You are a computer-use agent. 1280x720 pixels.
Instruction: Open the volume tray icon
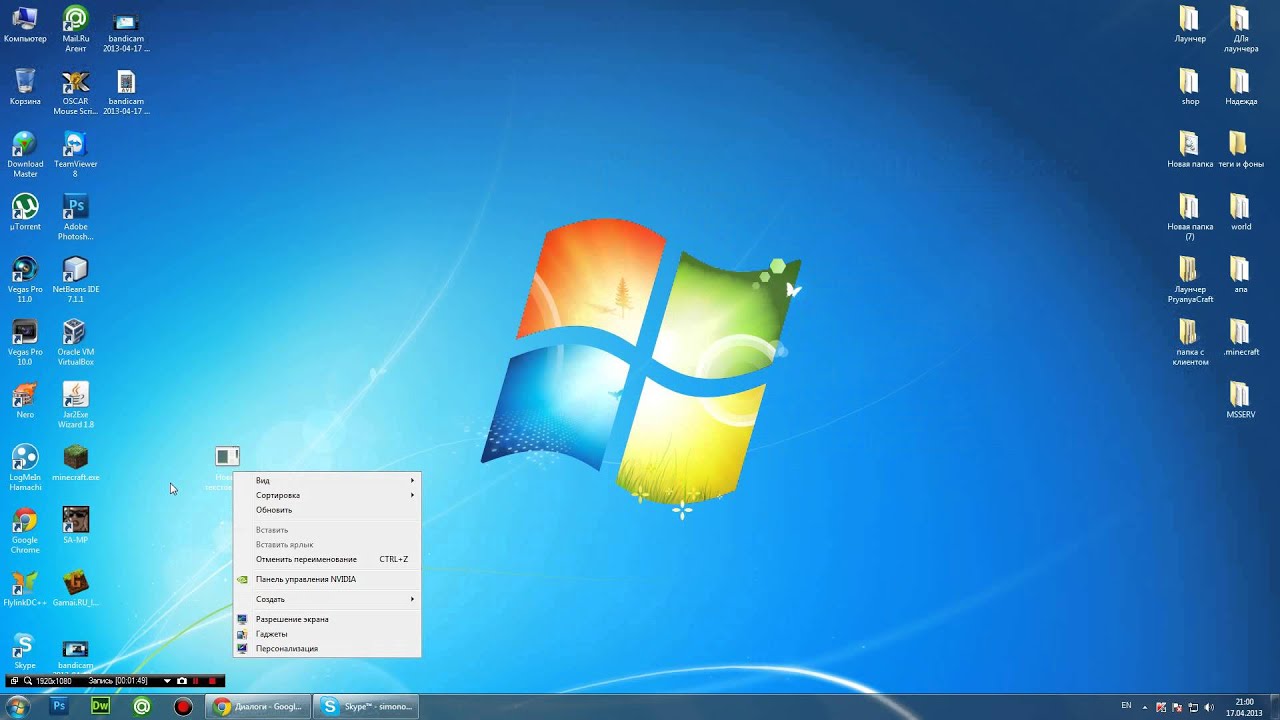[1209, 707]
